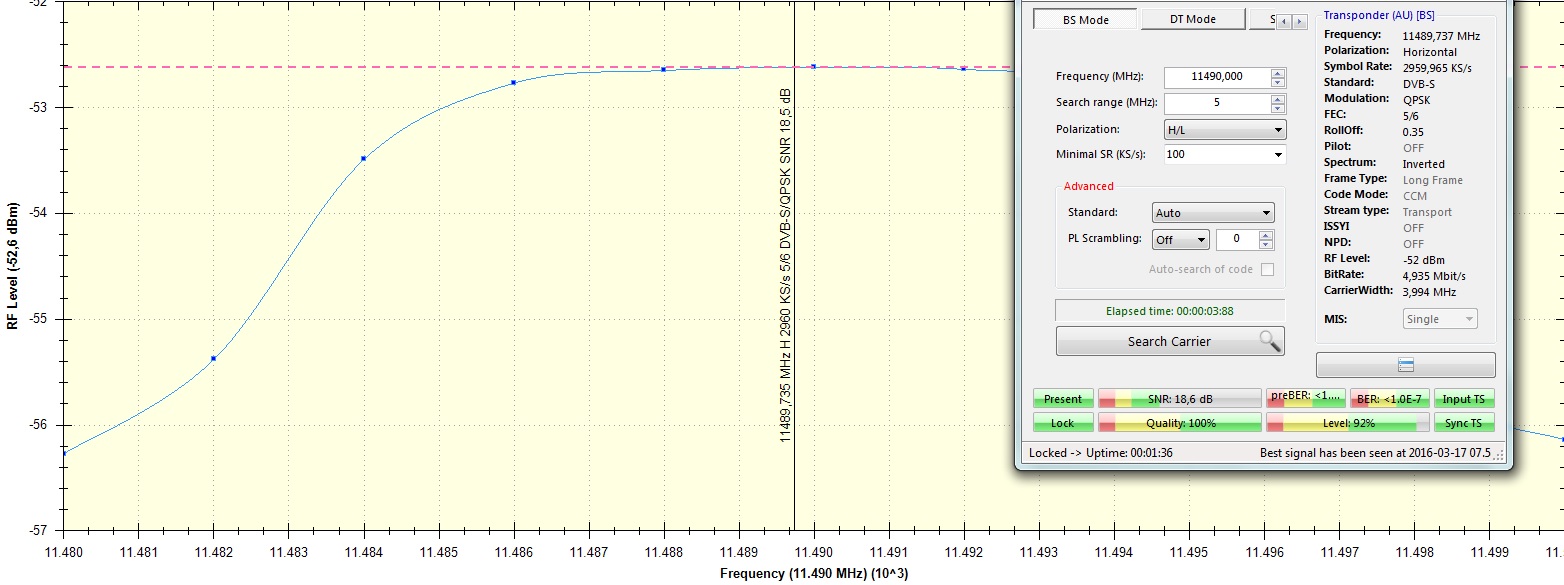
Task: Switch to the DT Mode tab
Action: pos(1192,20)
